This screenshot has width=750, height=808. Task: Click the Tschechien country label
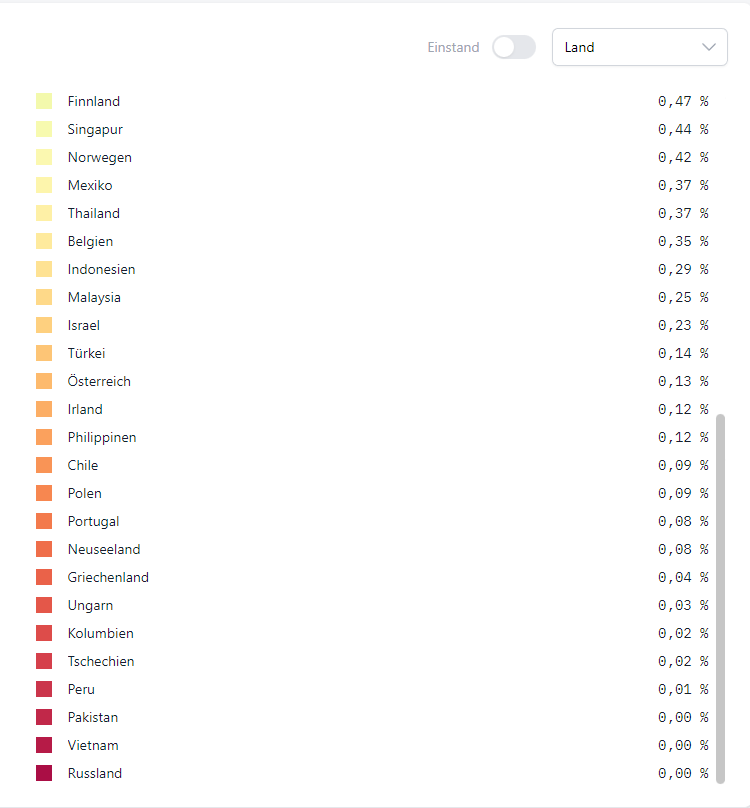(101, 661)
